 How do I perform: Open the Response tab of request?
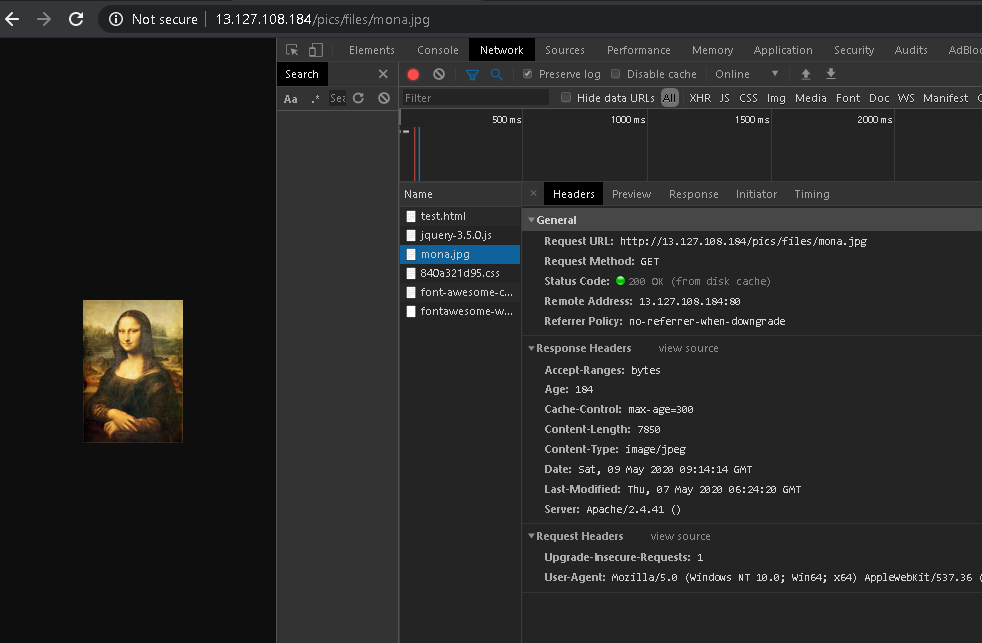[693, 194]
